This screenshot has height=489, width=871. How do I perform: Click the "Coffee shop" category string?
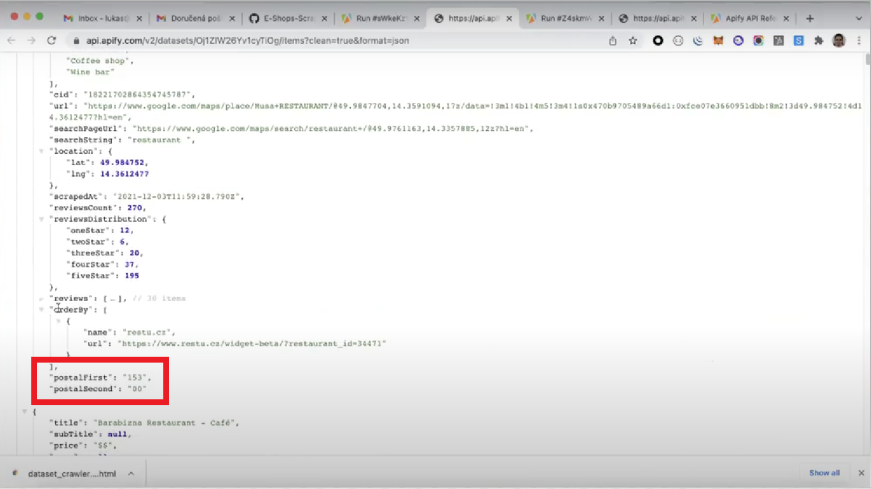98,61
